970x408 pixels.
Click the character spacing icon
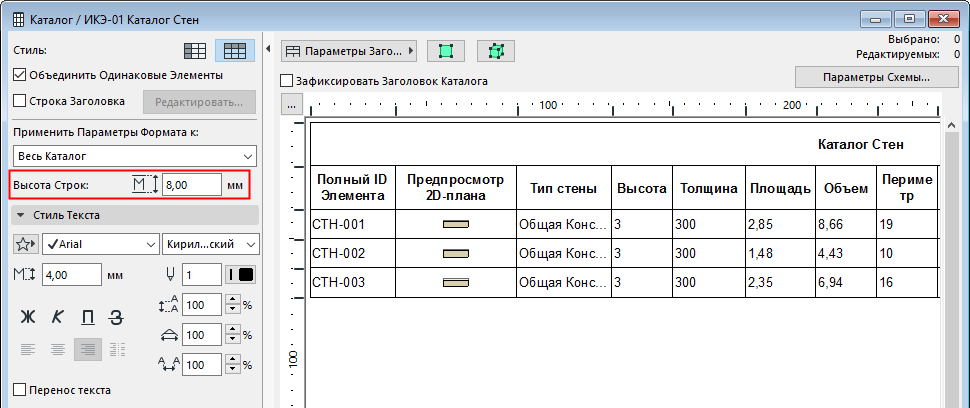pyautogui.click(x=168, y=365)
